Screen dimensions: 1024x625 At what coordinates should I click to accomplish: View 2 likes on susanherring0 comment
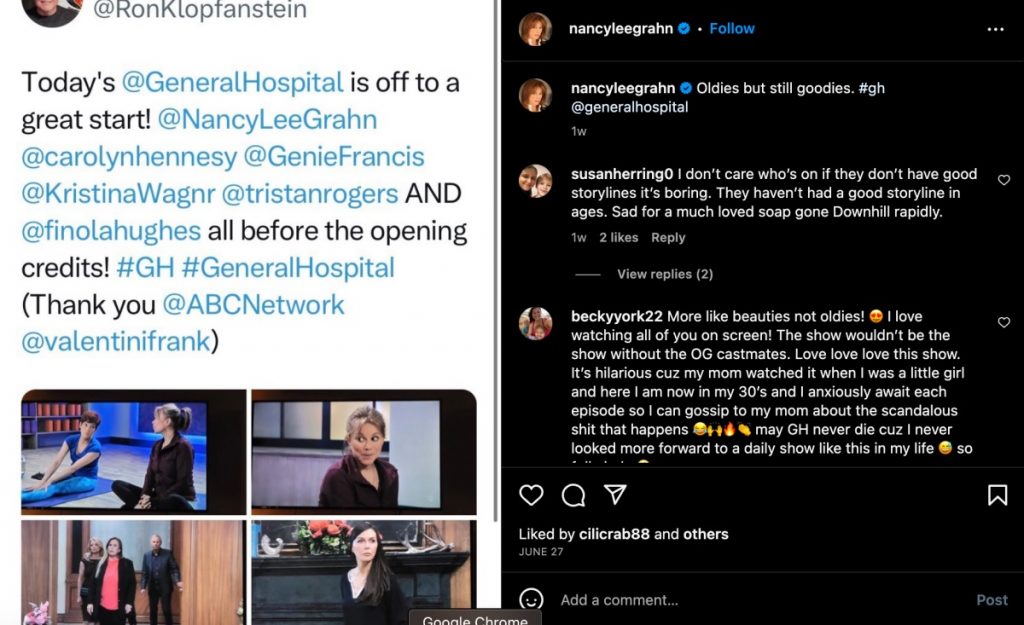[x=618, y=238]
